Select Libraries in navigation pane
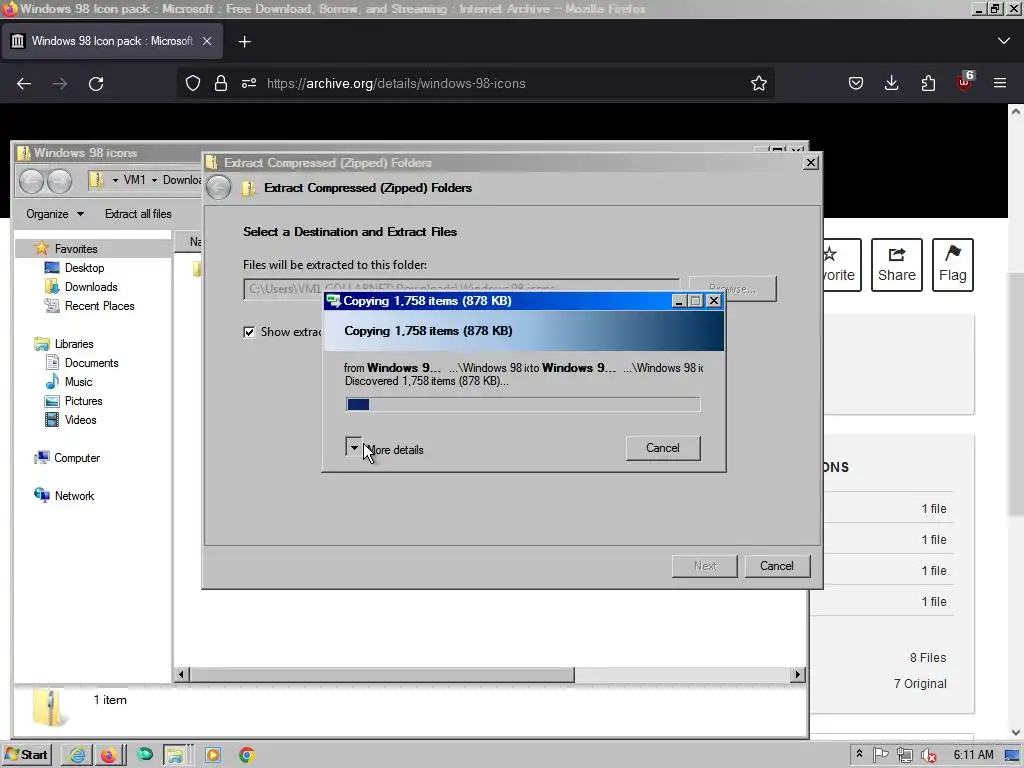This screenshot has height=768, width=1024. [x=74, y=344]
